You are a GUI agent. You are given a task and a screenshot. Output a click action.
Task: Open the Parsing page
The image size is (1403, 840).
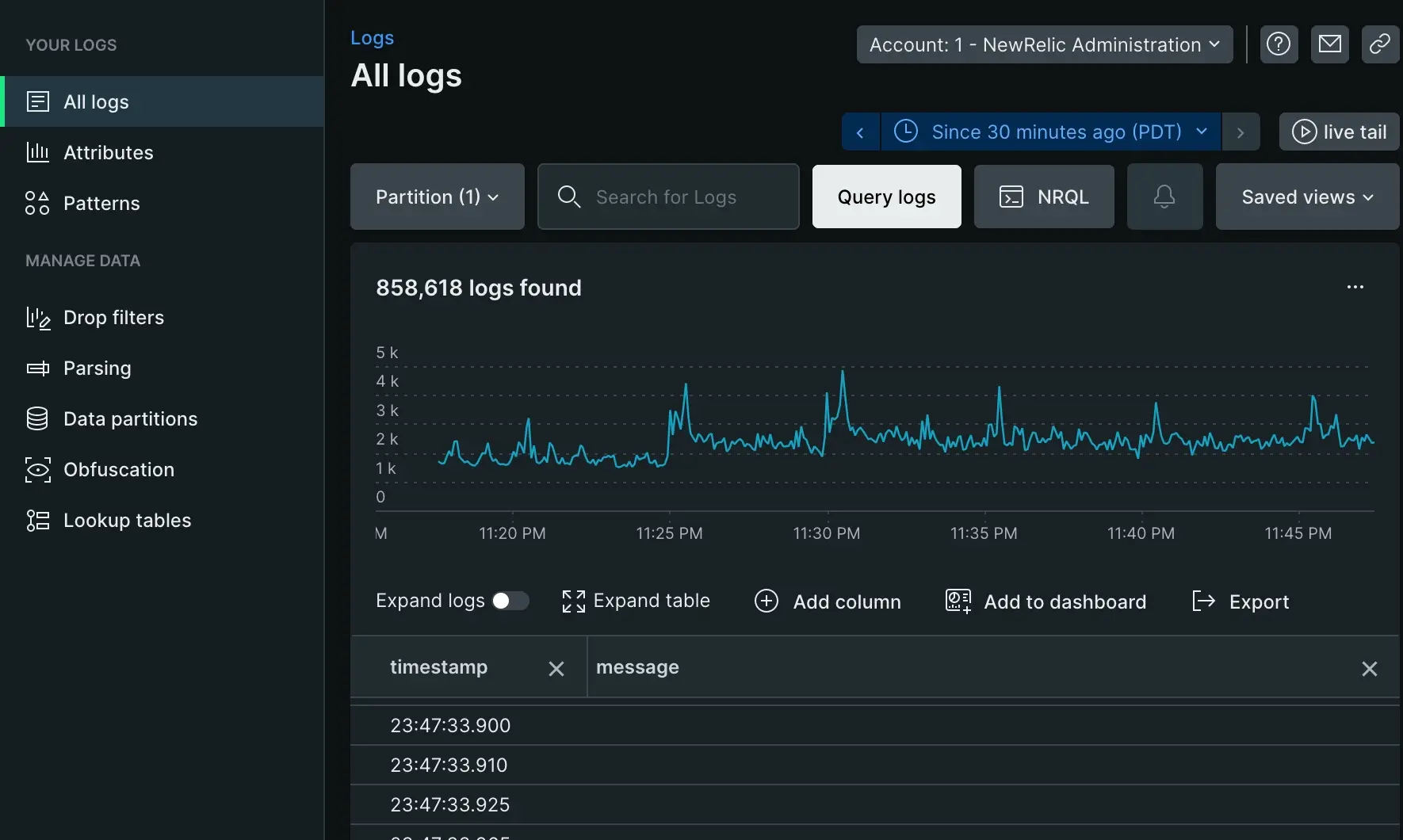tap(162, 368)
